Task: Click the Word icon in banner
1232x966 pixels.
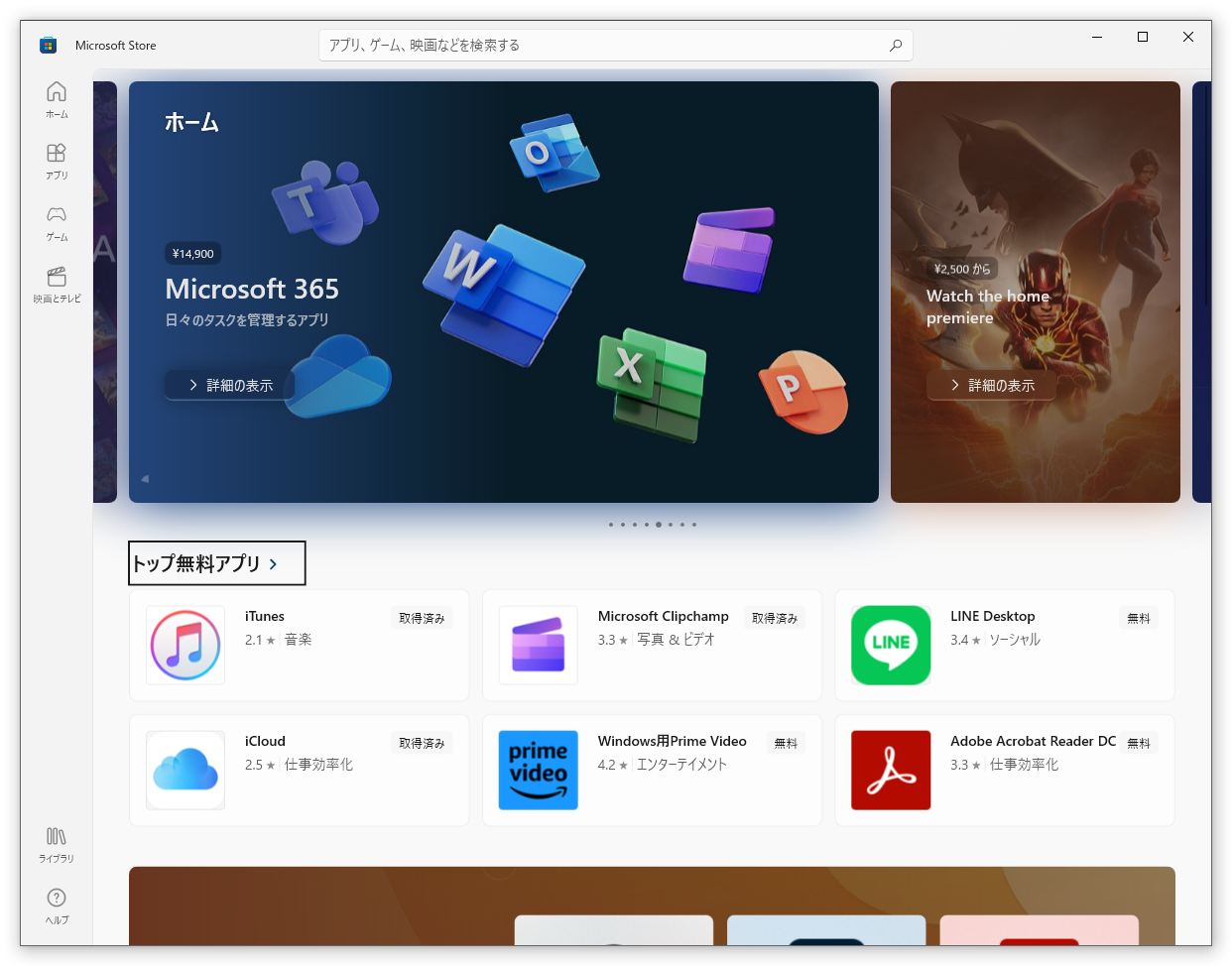Action: click(x=503, y=294)
